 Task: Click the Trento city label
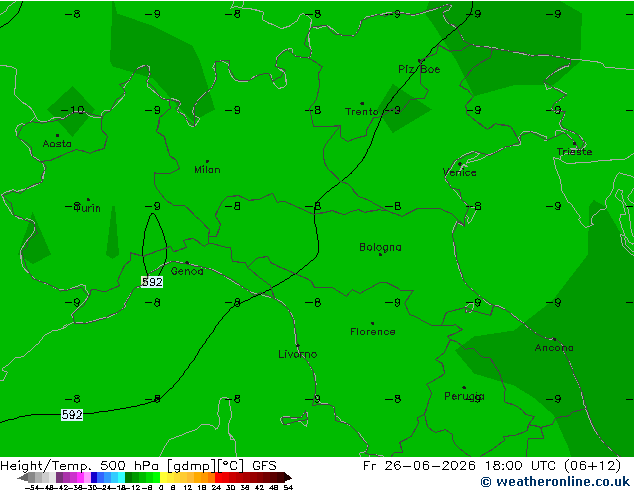click(361, 111)
